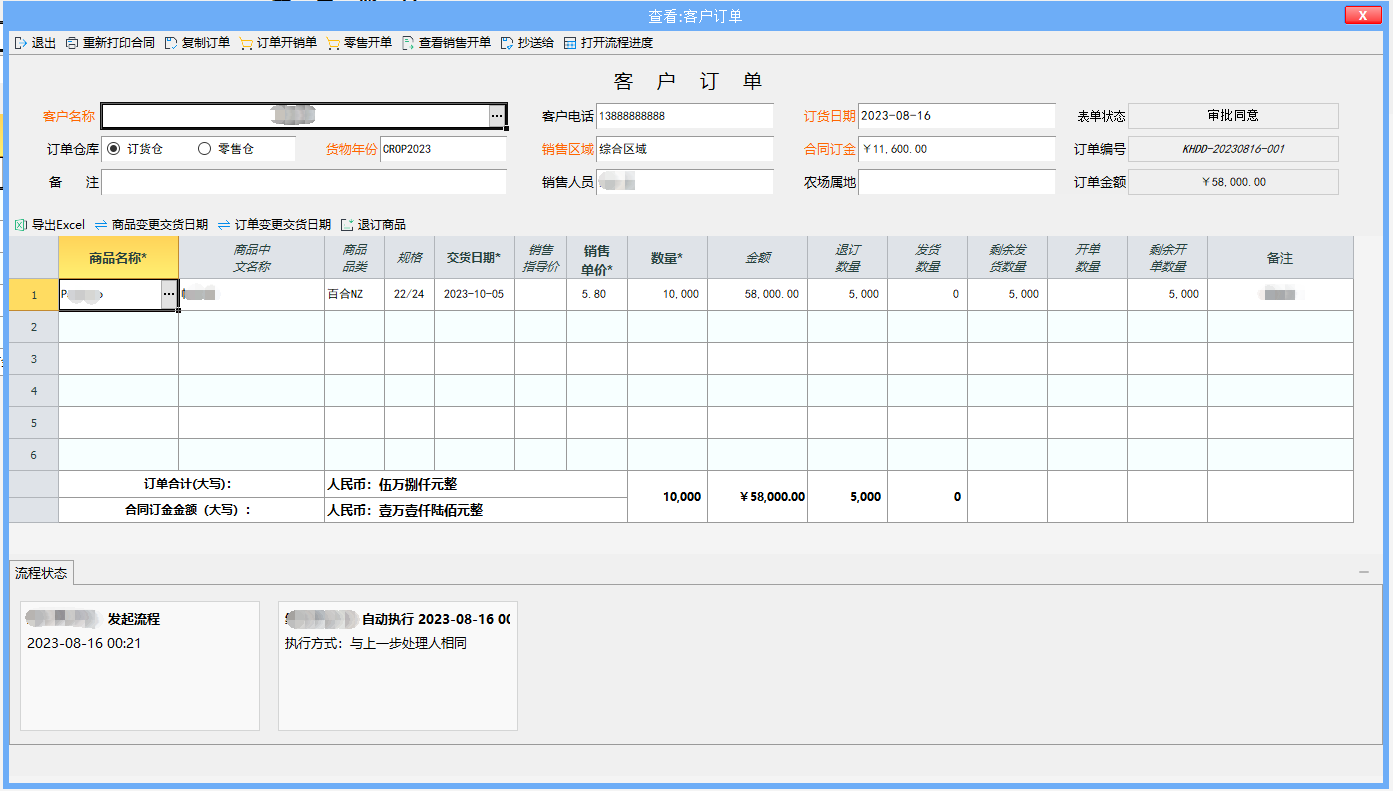Click the 抄送给 forward icon
This screenshot has width=1393, height=791.
click(507, 43)
